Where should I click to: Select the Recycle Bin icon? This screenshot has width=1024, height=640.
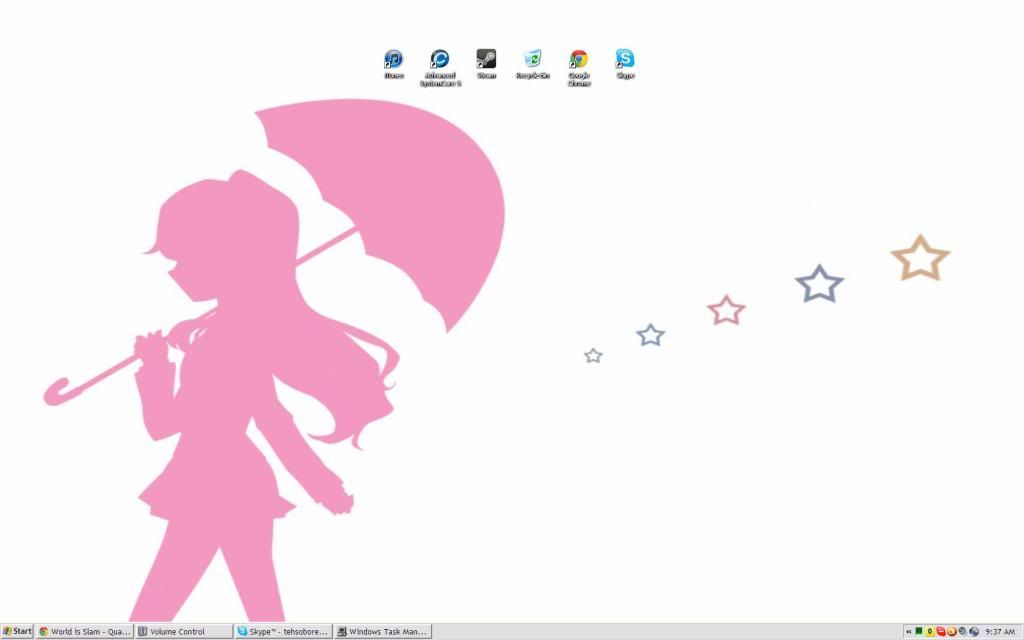(533, 60)
